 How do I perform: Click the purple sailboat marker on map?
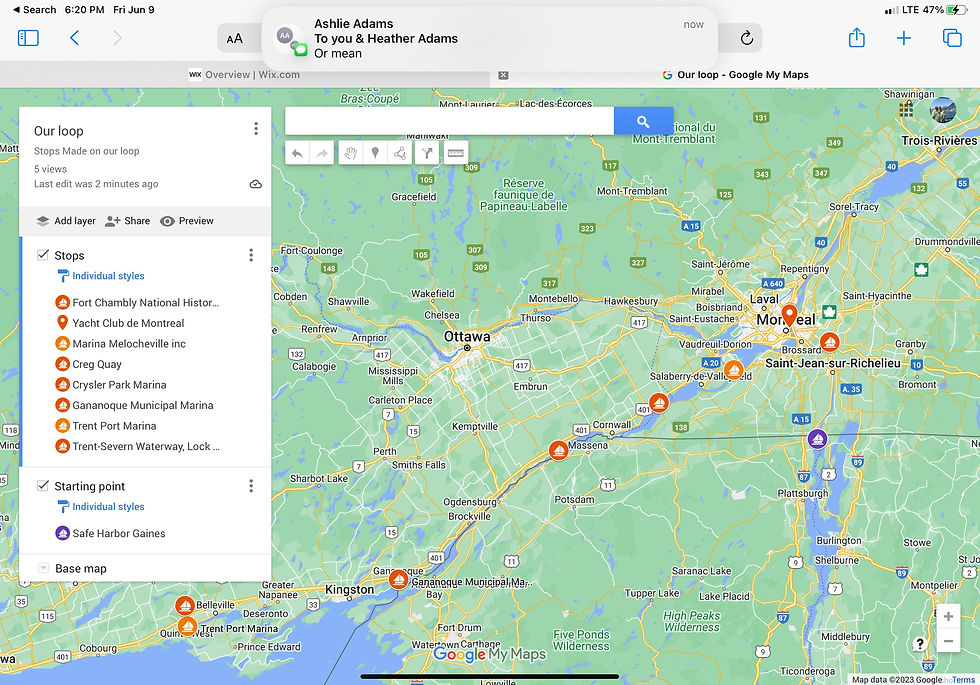[818, 439]
